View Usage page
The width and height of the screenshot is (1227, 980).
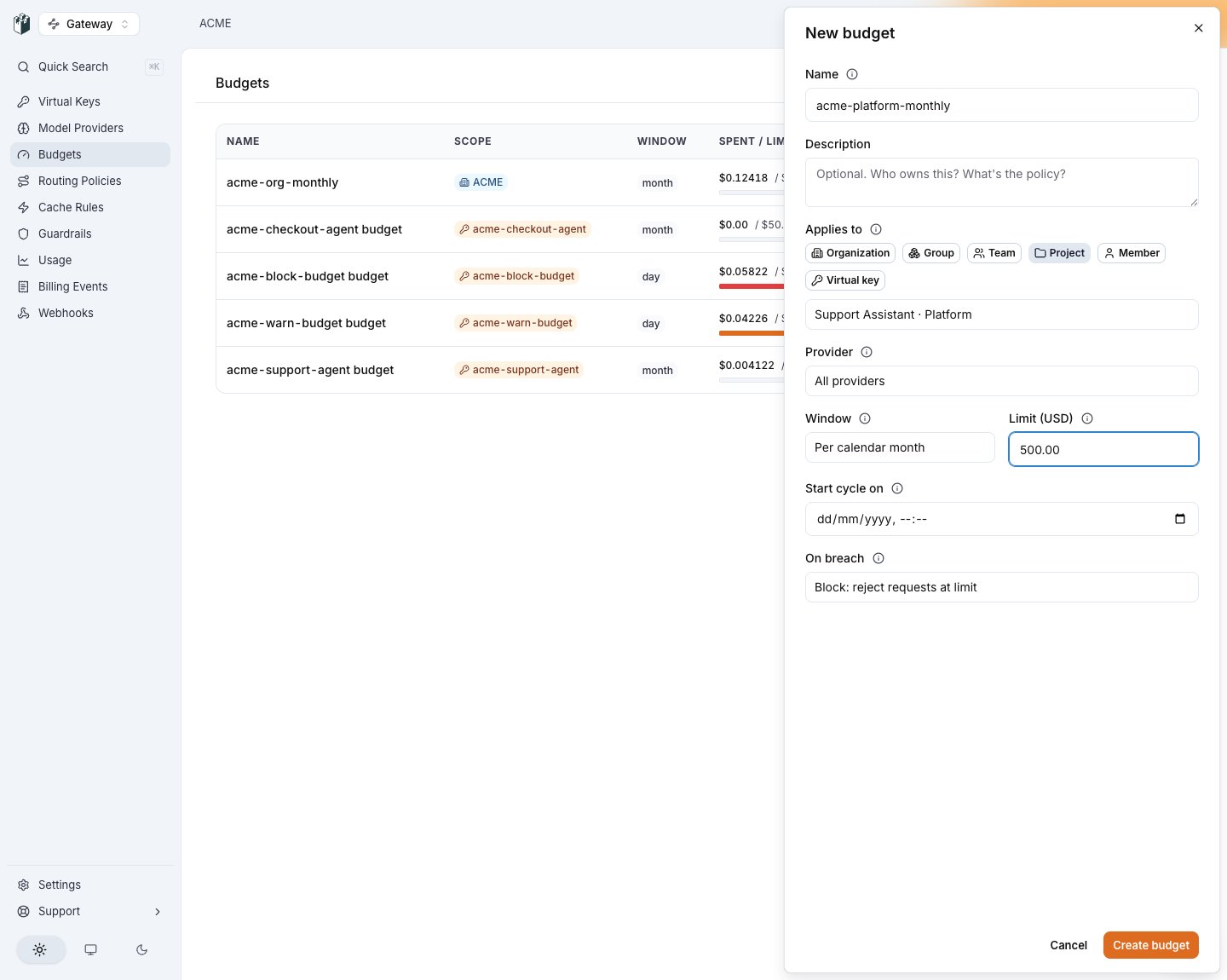90,260
